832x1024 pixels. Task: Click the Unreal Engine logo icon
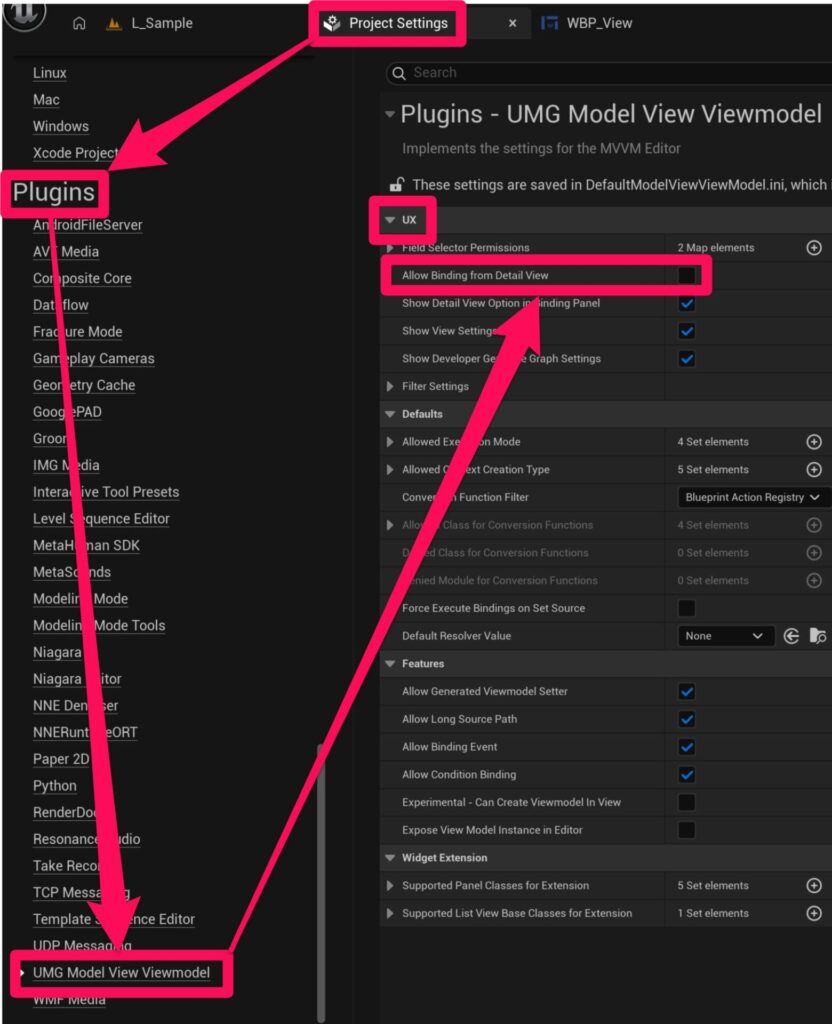coord(23,14)
